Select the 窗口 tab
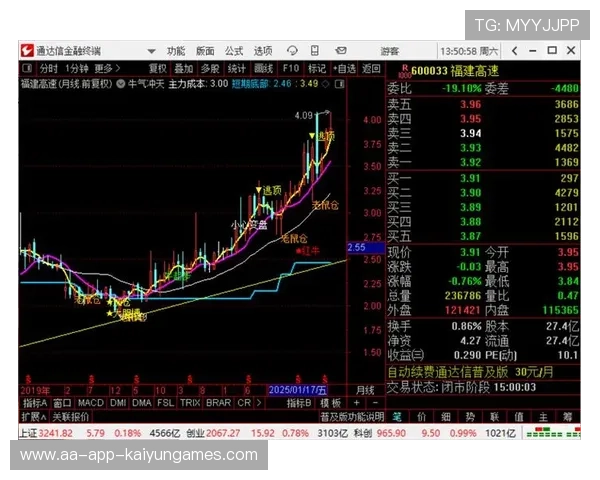Viewport: 600px width, 480px height. tap(62, 403)
